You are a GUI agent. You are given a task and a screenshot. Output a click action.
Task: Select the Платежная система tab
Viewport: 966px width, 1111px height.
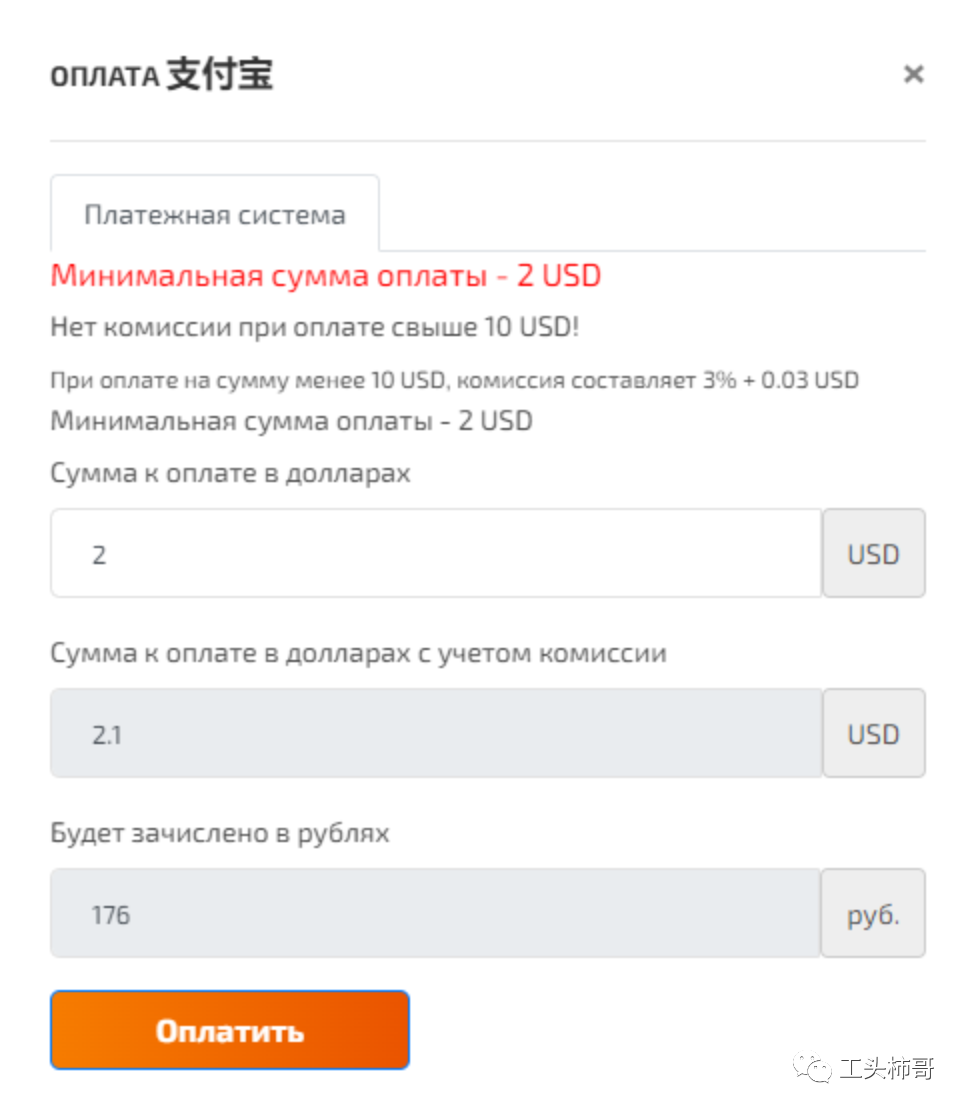click(x=215, y=214)
